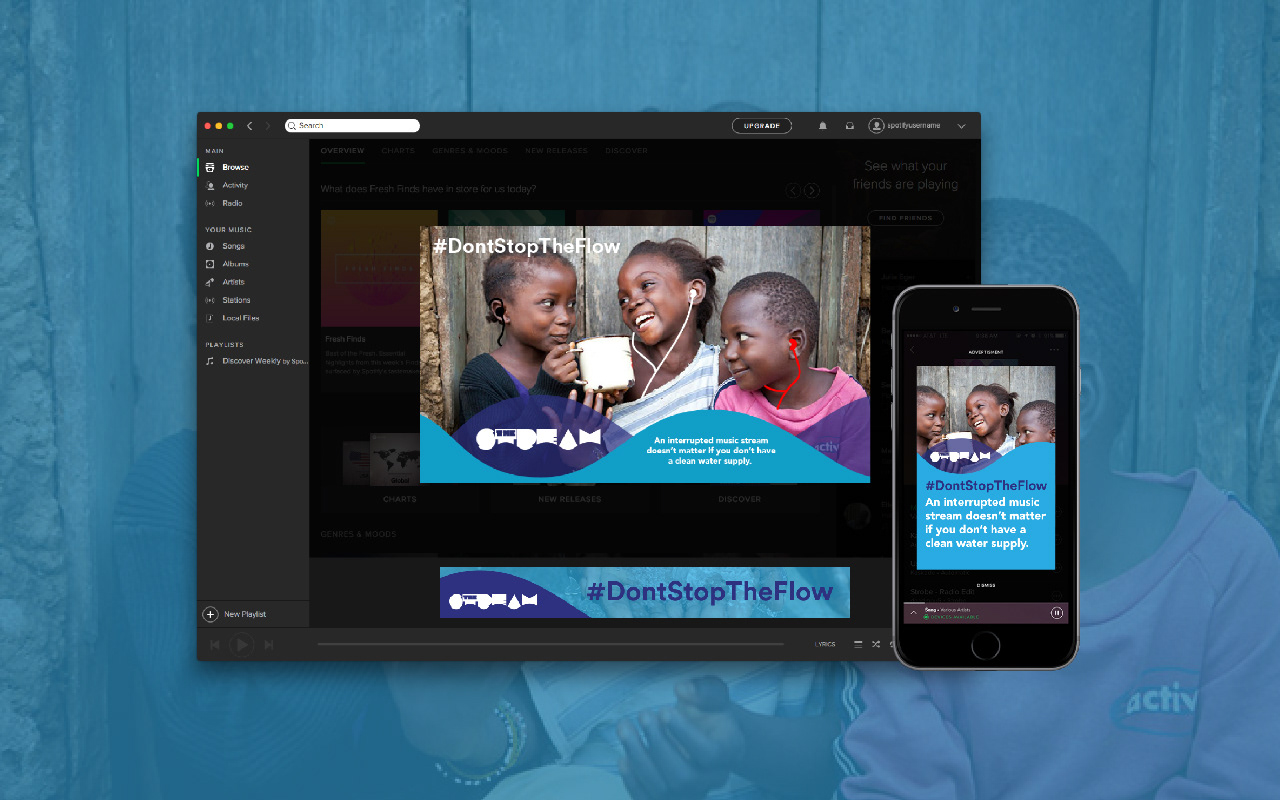1280x800 pixels.
Task: Skip to the next track
Action: click(x=269, y=645)
